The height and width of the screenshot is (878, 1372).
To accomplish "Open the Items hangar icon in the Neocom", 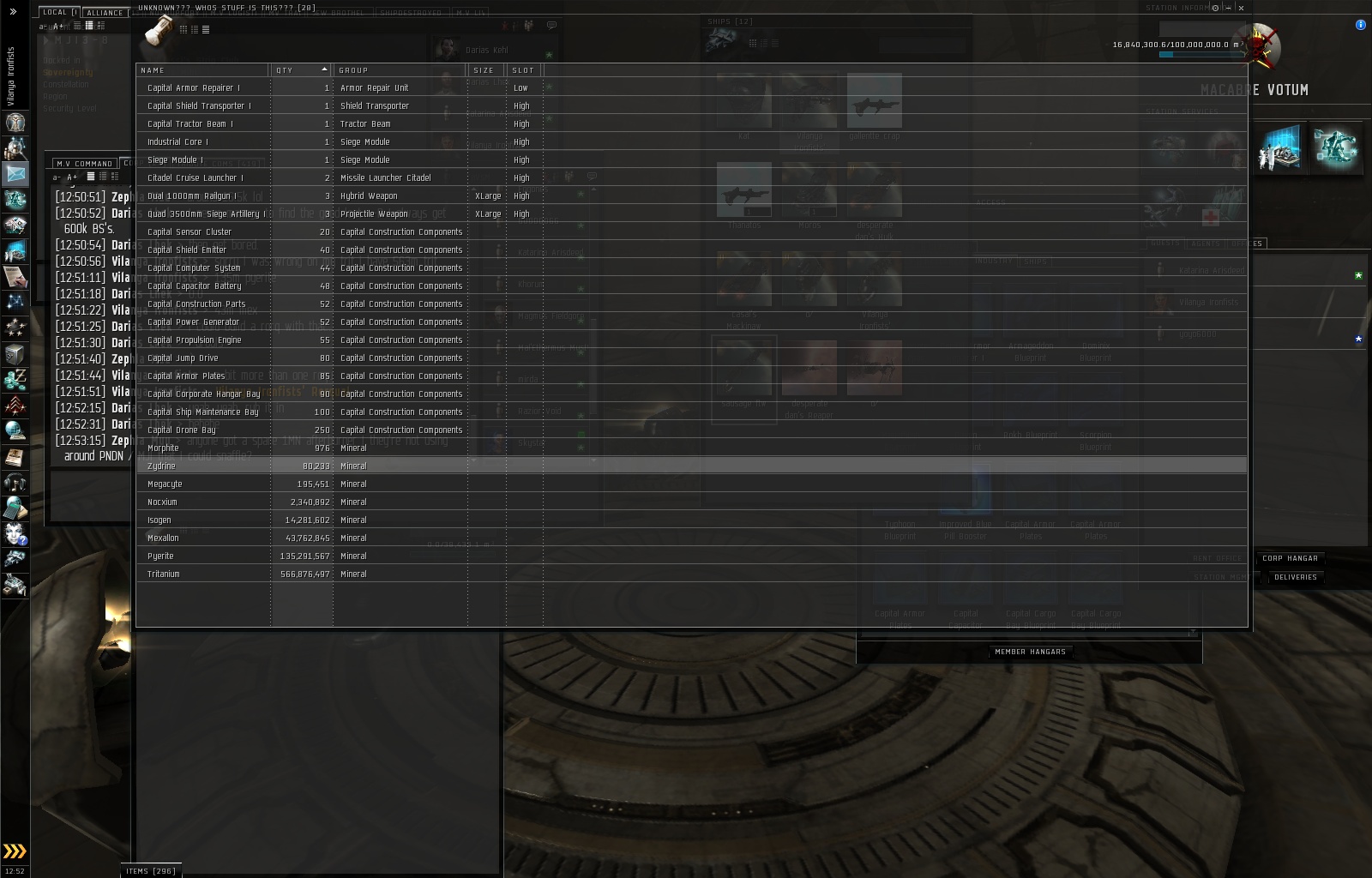I will coord(15,586).
